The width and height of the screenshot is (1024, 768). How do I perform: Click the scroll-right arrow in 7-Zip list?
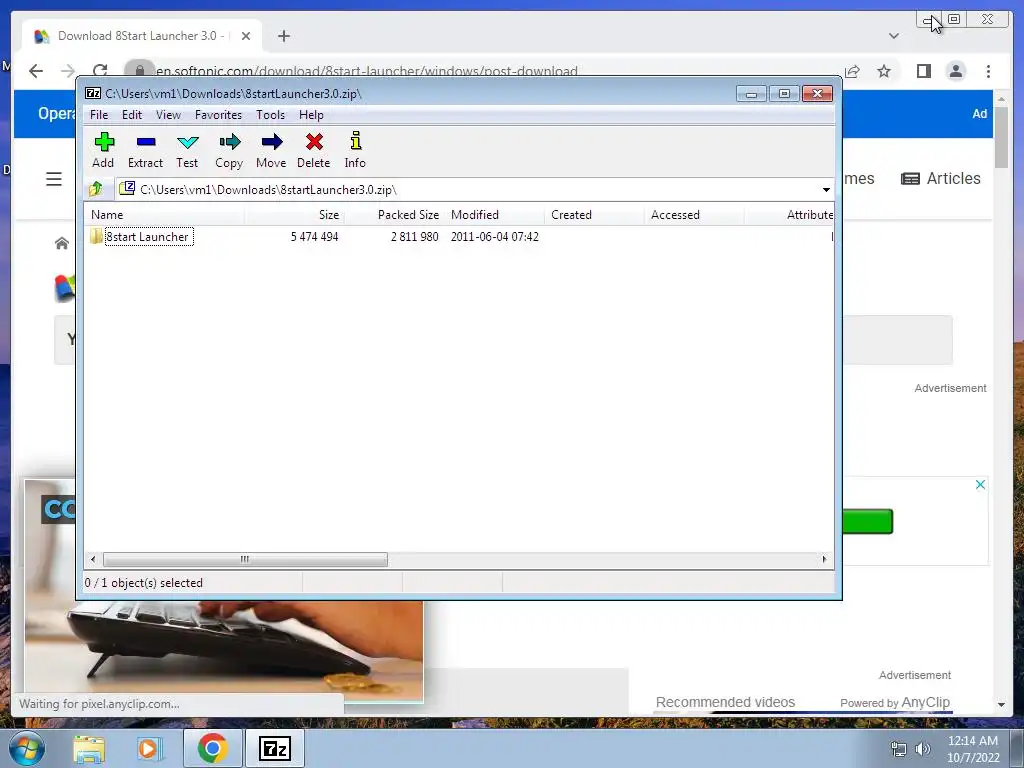coord(824,560)
